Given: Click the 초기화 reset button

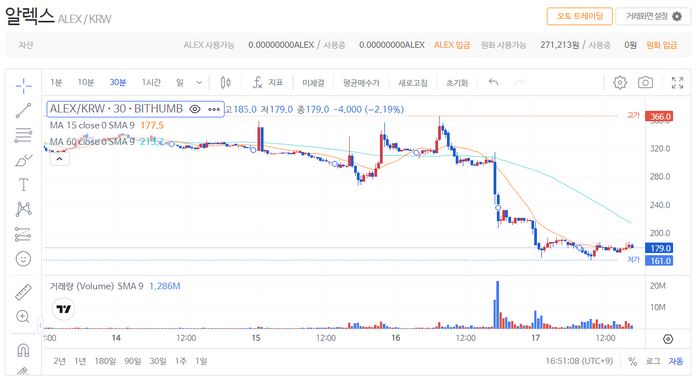Looking at the screenshot, I should tap(457, 83).
